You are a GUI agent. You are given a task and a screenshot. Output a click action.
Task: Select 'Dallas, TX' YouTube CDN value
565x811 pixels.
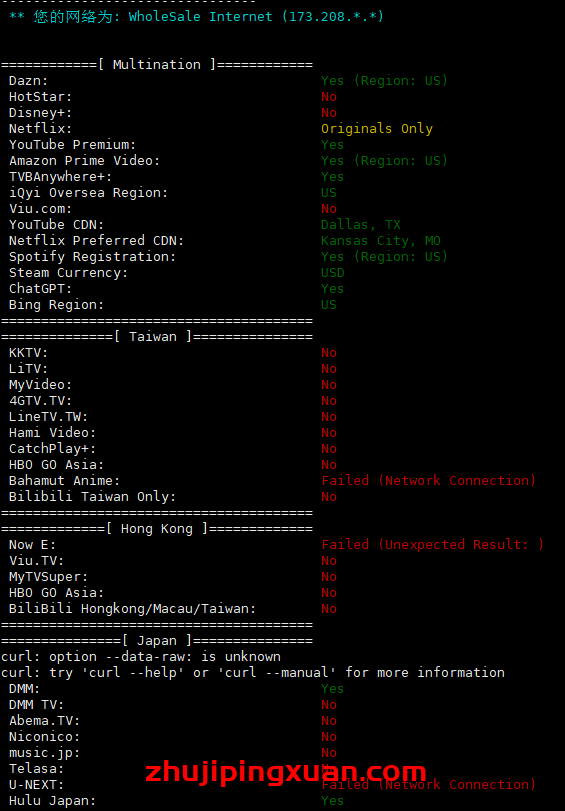pos(361,224)
